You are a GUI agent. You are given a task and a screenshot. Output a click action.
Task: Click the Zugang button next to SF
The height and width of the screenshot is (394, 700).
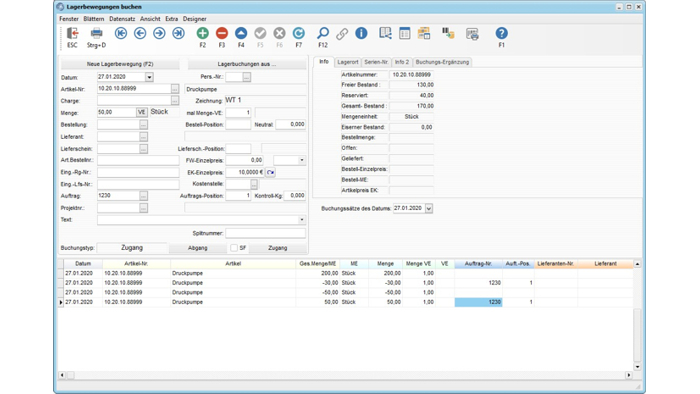click(278, 248)
